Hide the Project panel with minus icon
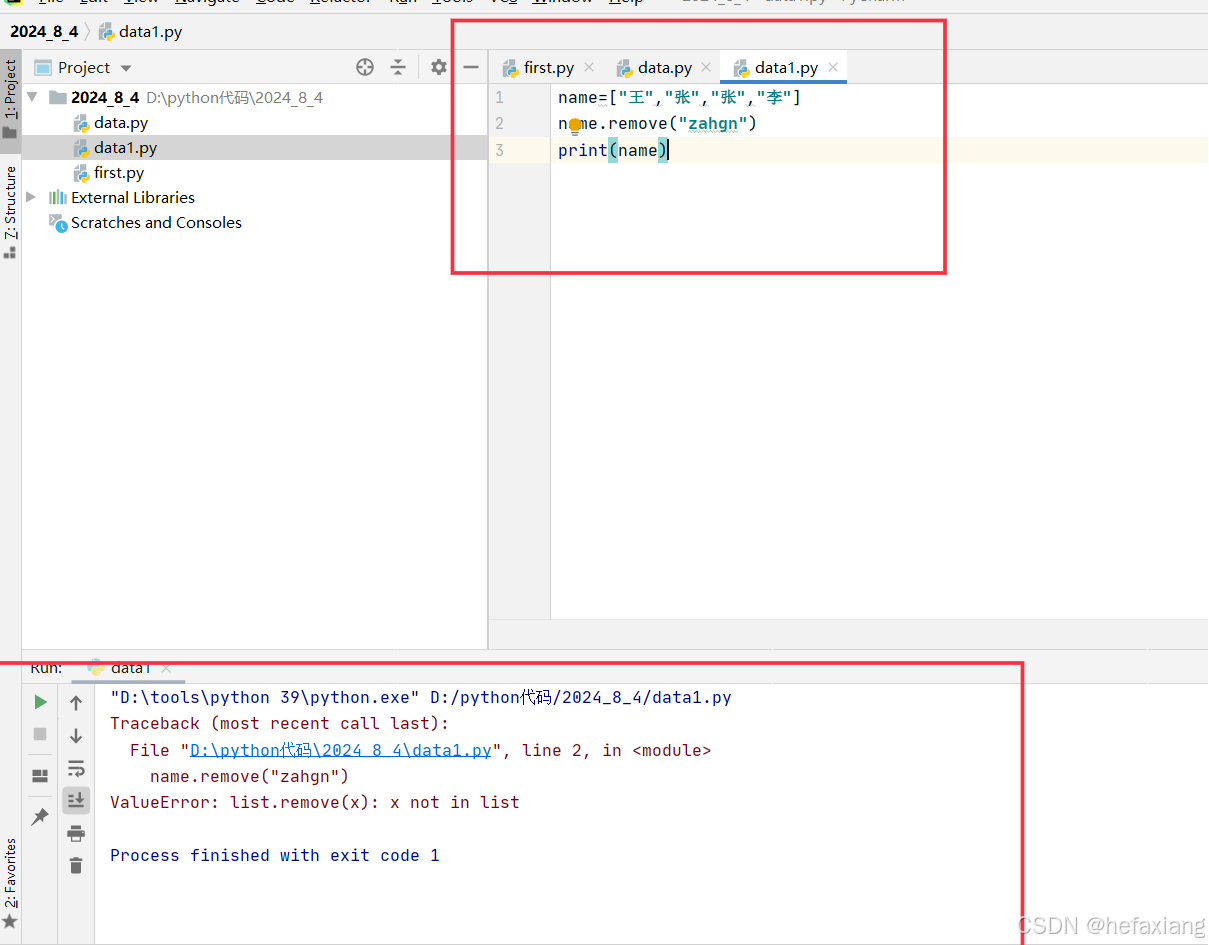Image resolution: width=1209 pixels, height=945 pixels. tap(471, 67)
